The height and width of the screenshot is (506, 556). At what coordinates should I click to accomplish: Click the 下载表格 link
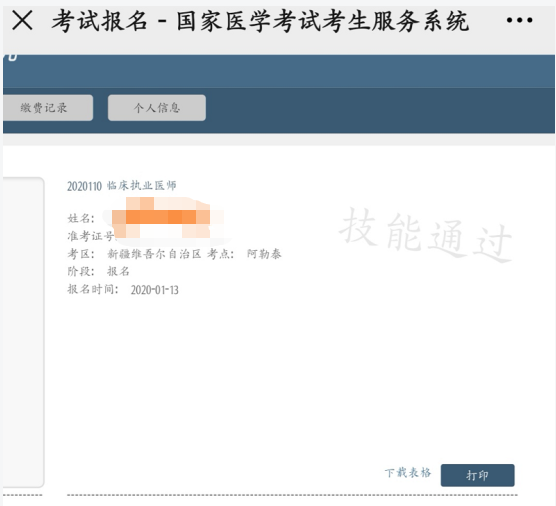408,473
